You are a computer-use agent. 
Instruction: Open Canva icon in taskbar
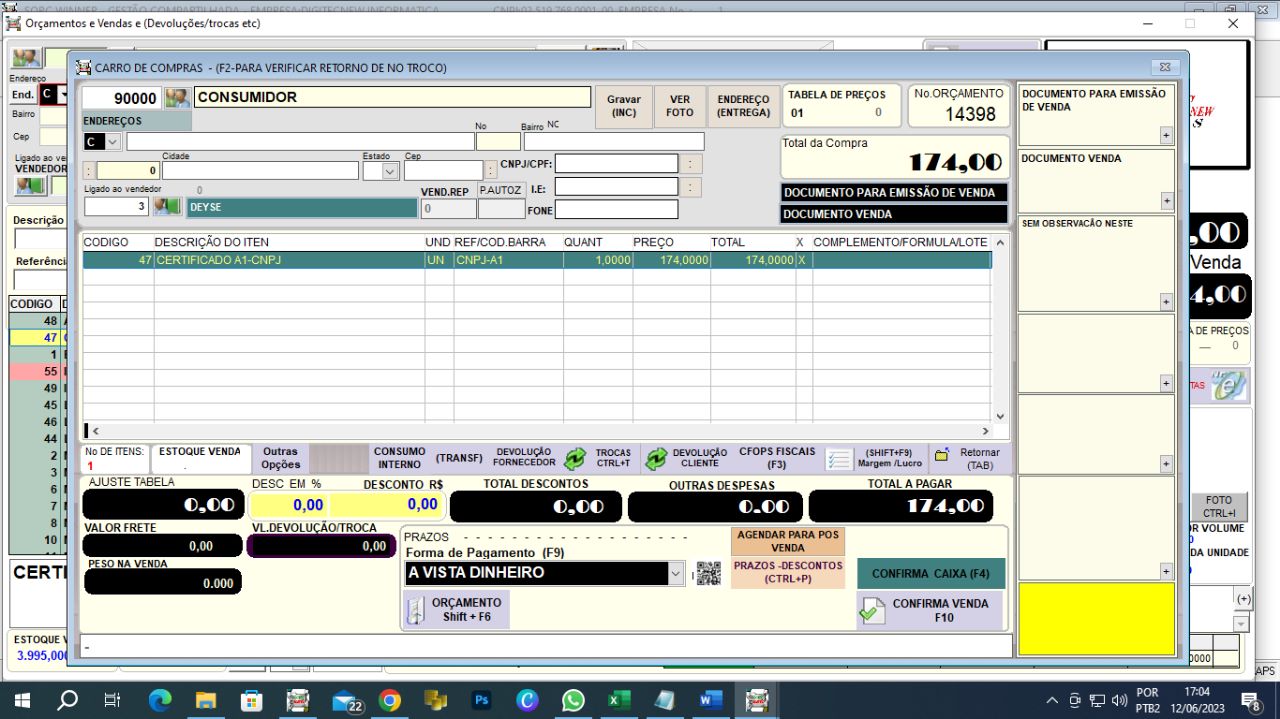pos(527,700)
